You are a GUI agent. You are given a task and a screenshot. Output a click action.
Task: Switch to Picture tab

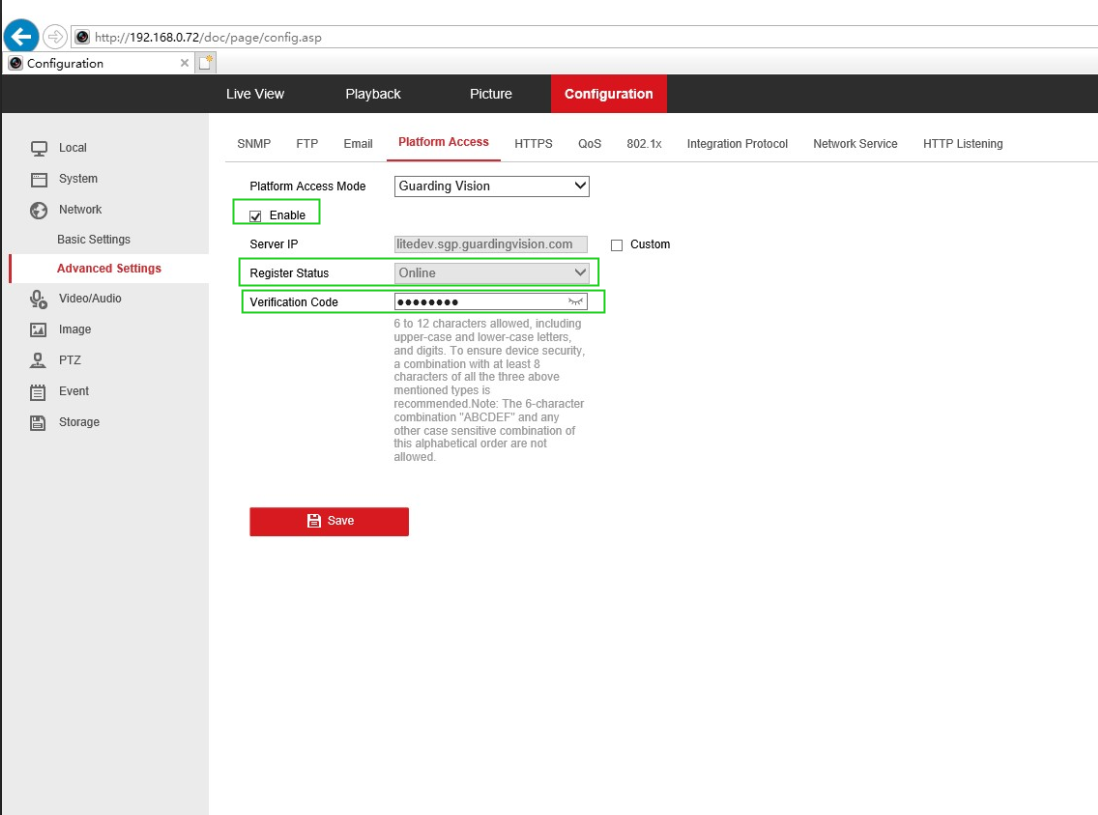491,94
